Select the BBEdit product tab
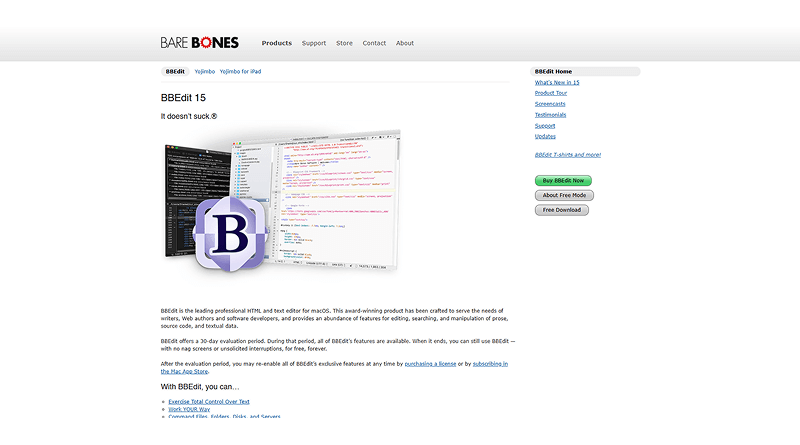This screenshot has height=445, width=800. (175, 71)
